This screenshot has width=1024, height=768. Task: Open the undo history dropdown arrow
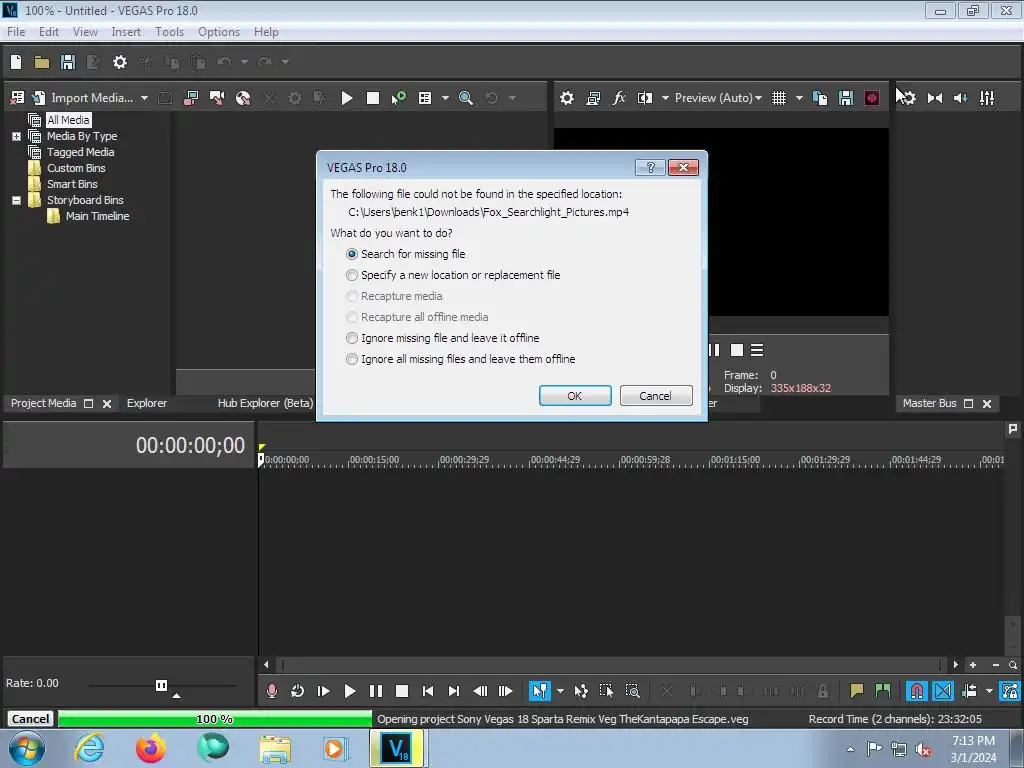point(244,62)
